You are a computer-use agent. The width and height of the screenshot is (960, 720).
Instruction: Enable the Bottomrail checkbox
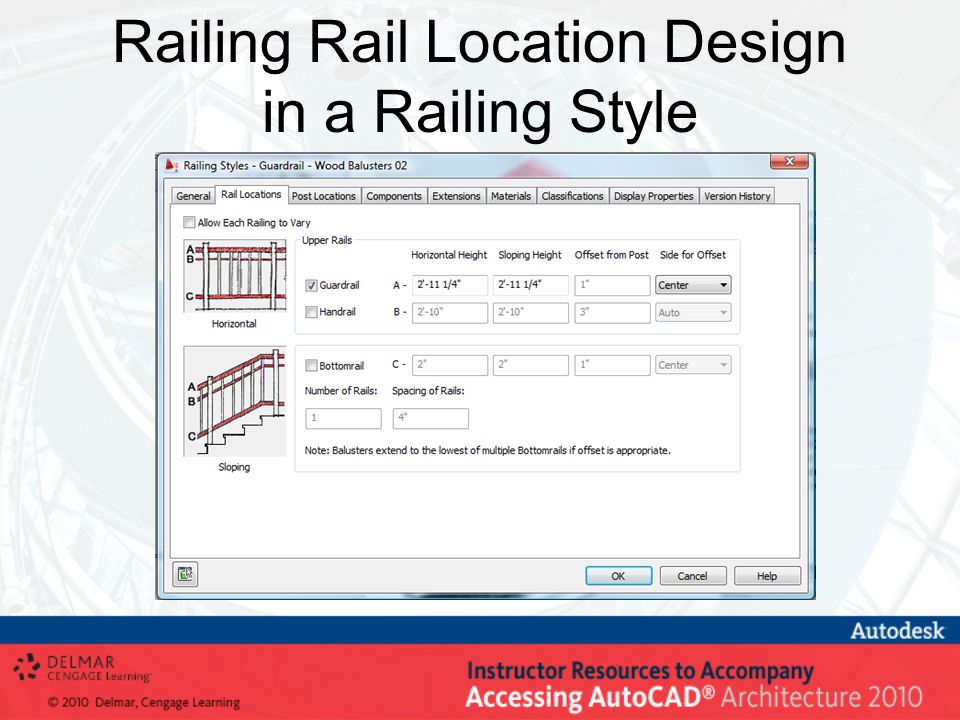[311, 366]
